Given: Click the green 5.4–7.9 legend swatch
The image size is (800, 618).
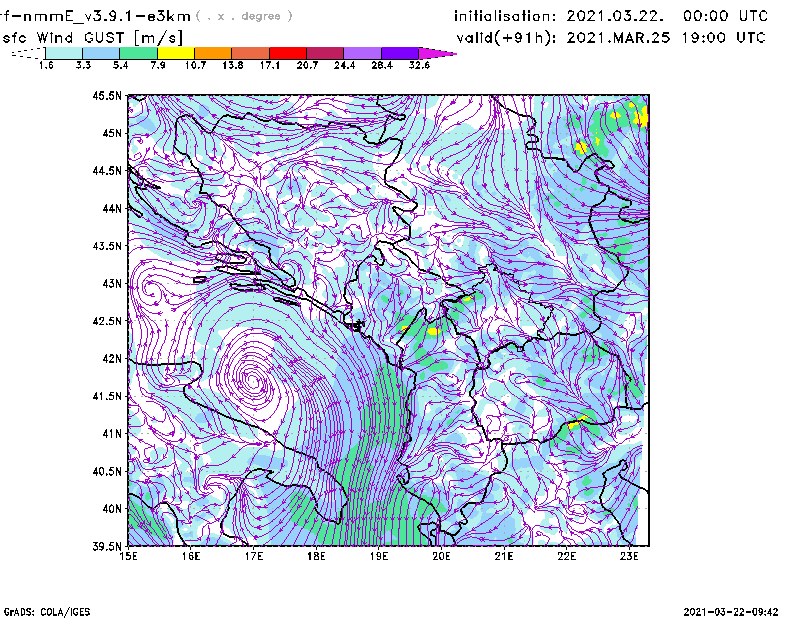Looking at the screenshot, I should 138,53.
